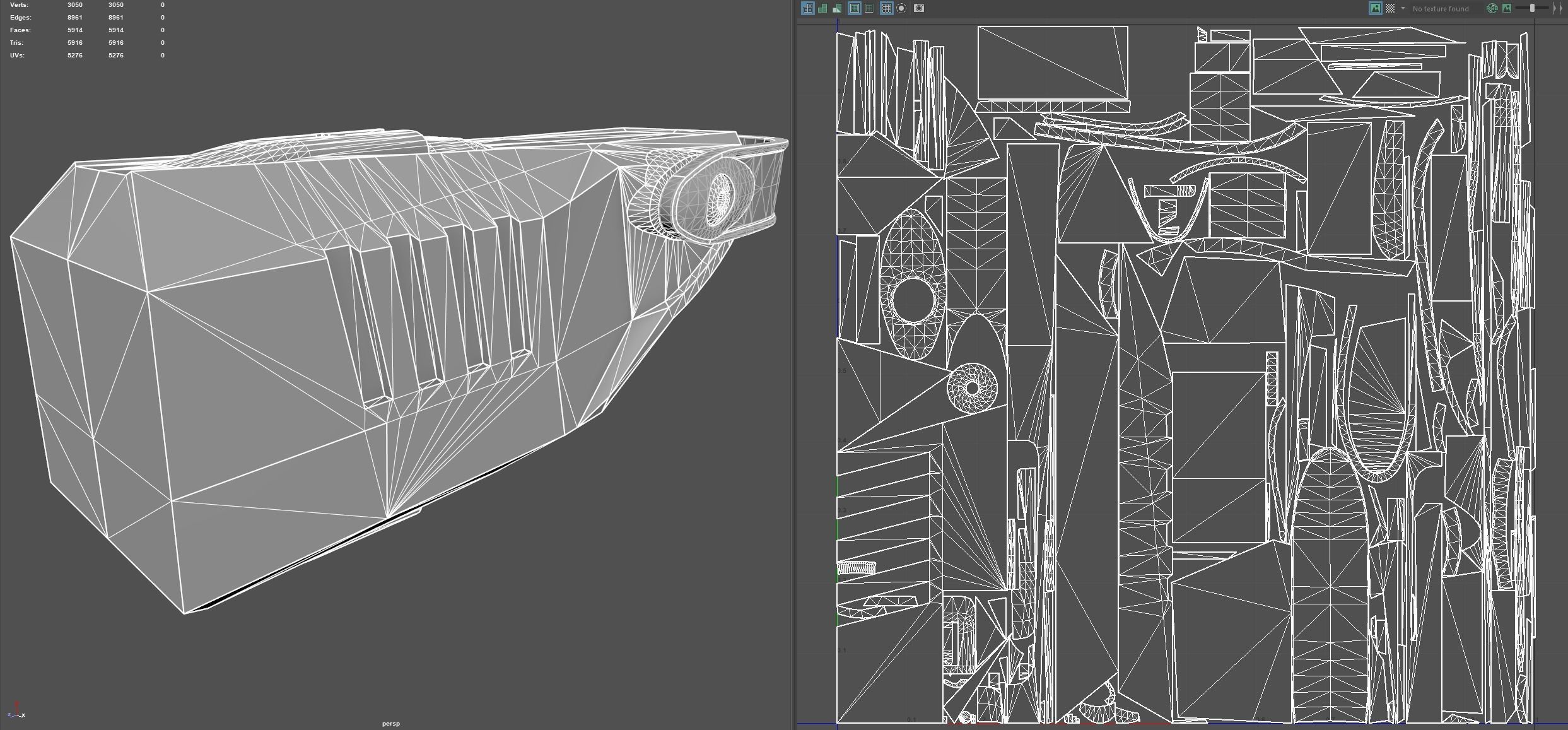Enable the checkered tile pattern icon
The image size is (1568, 730).
(x=1390, y=8)
